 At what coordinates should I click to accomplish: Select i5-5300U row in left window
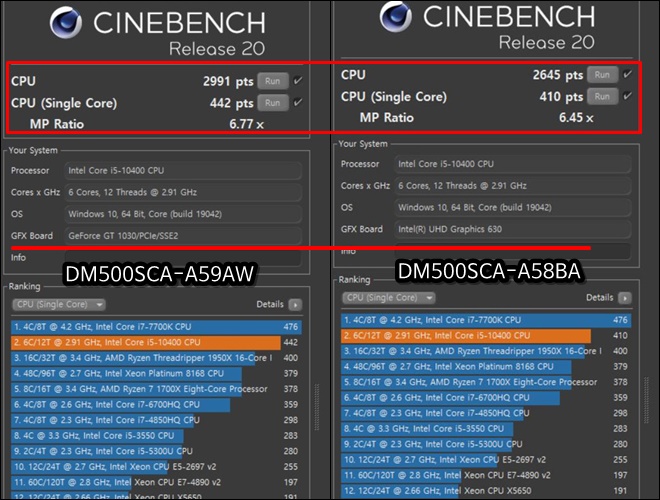[156, 451]
